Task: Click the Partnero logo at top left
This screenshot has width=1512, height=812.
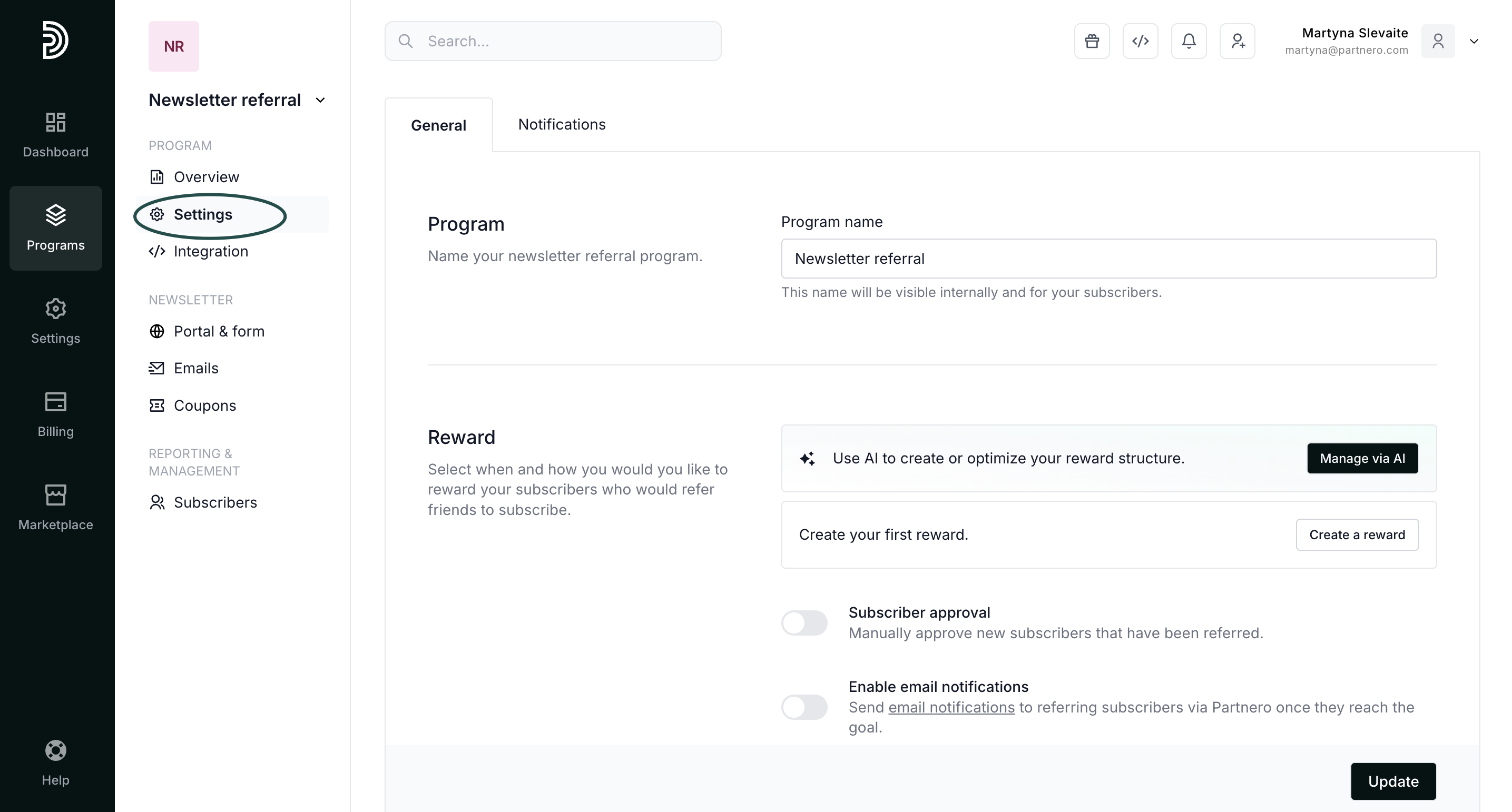Action: click(x=55, y=40)
